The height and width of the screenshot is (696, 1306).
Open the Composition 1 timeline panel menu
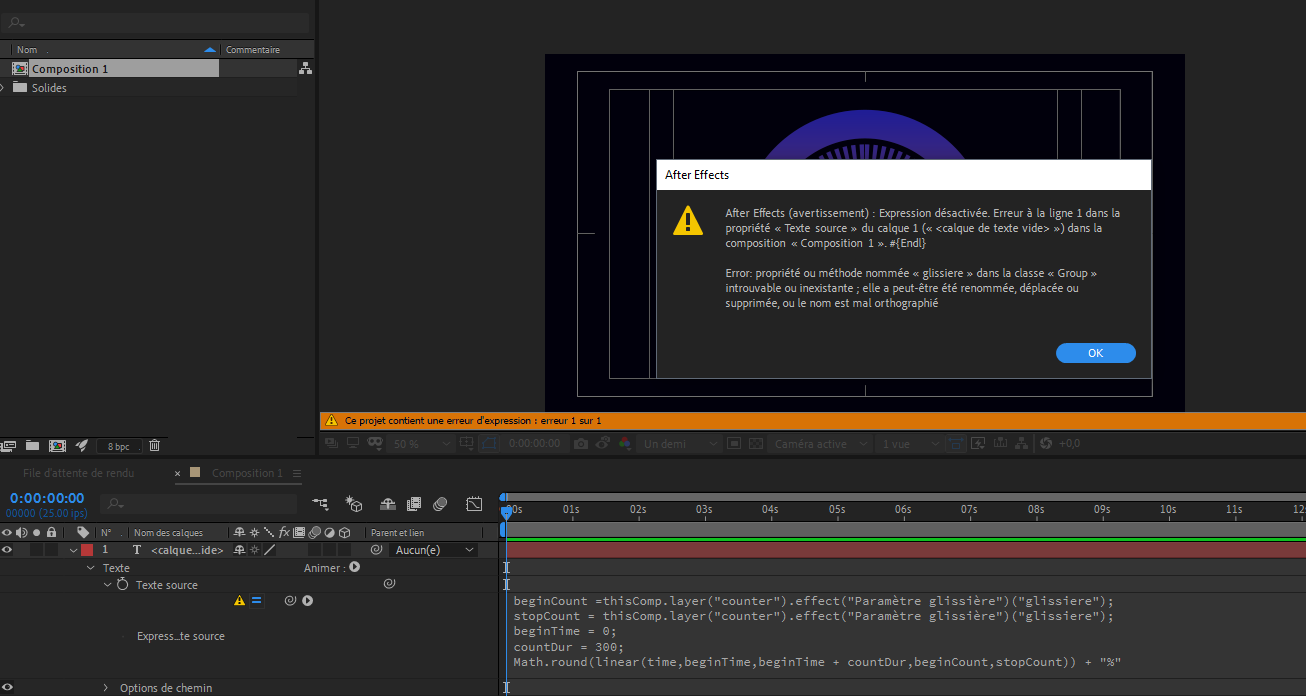297,473
